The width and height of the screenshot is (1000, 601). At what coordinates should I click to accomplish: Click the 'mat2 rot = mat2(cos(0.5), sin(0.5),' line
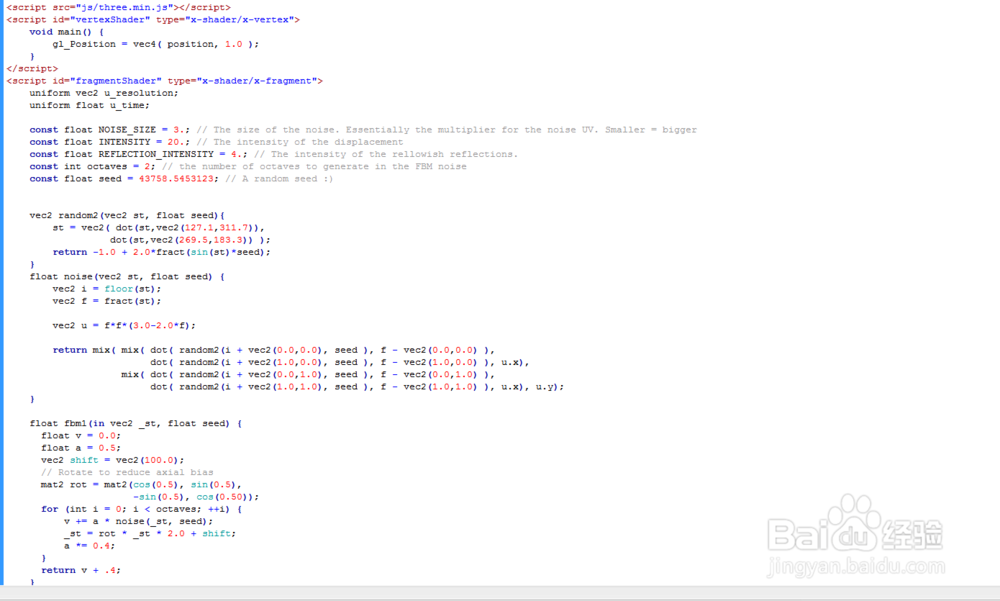pos(141,485)
